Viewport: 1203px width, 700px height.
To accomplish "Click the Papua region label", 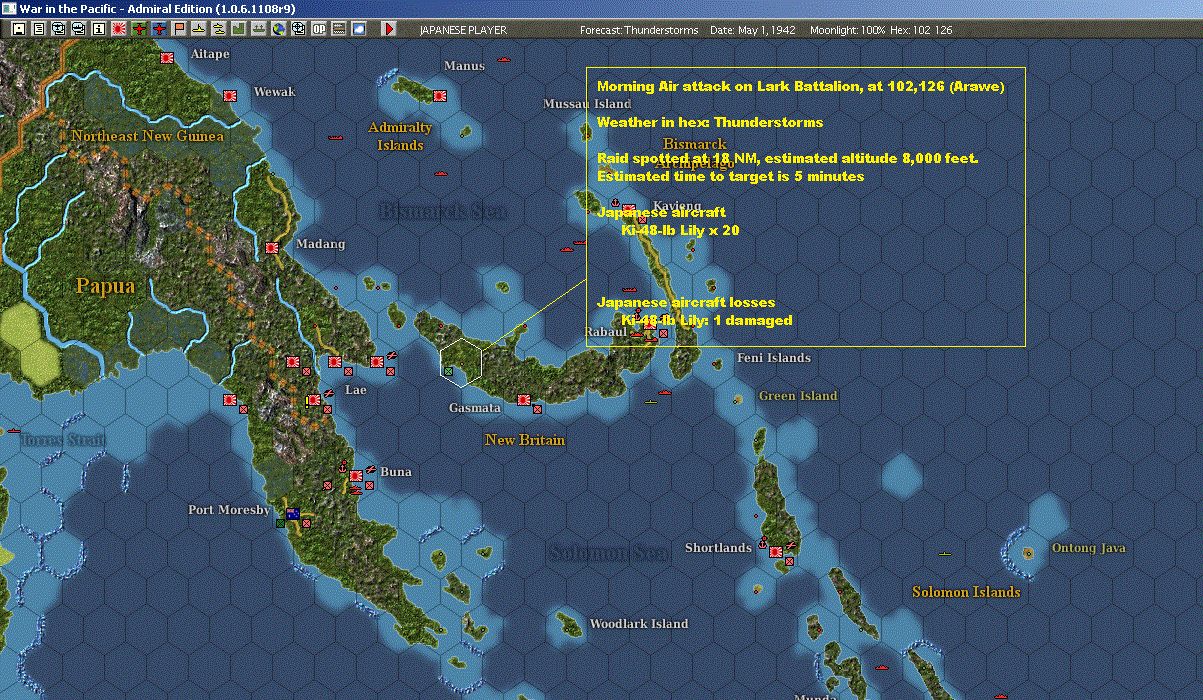I will tap(105, 286).
